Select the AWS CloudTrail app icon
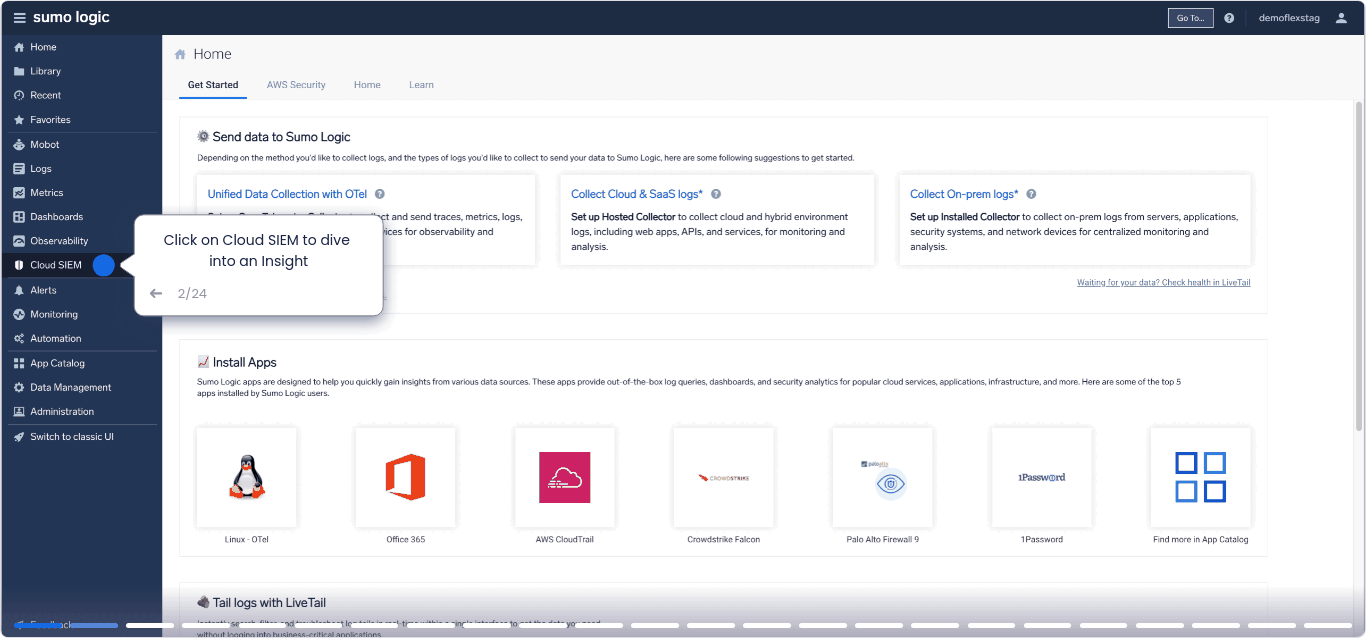1366x638 pixels. tap(565, 477)
